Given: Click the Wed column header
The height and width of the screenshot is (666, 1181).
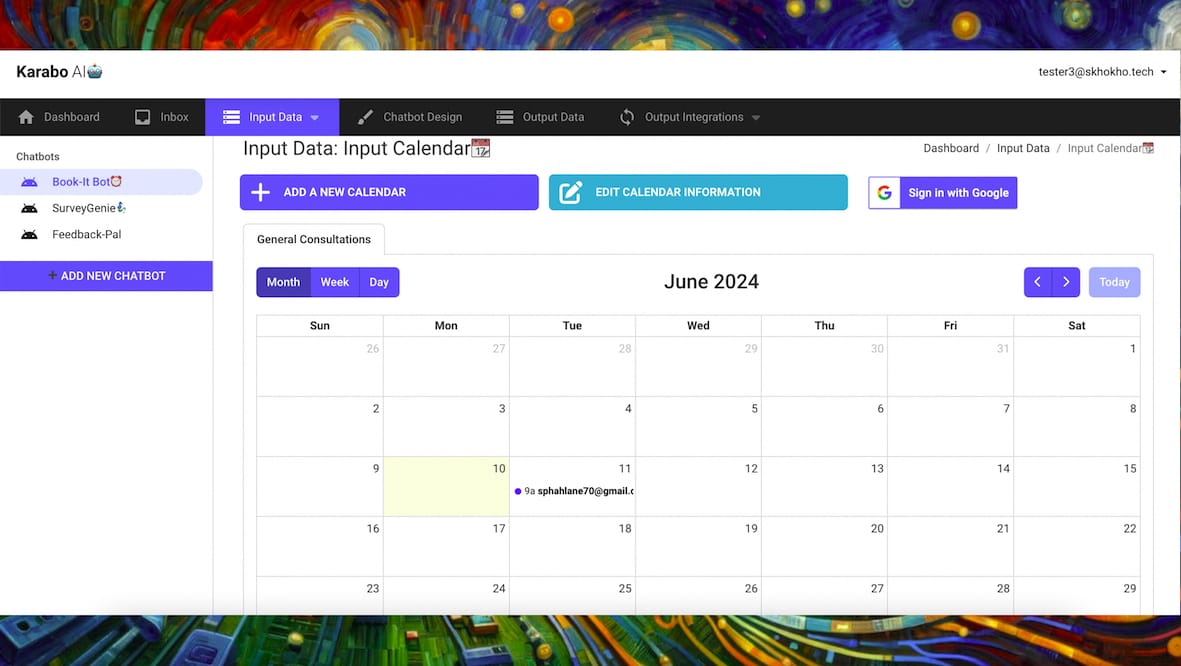Looking at the screenshot, I should pos(698,325).
